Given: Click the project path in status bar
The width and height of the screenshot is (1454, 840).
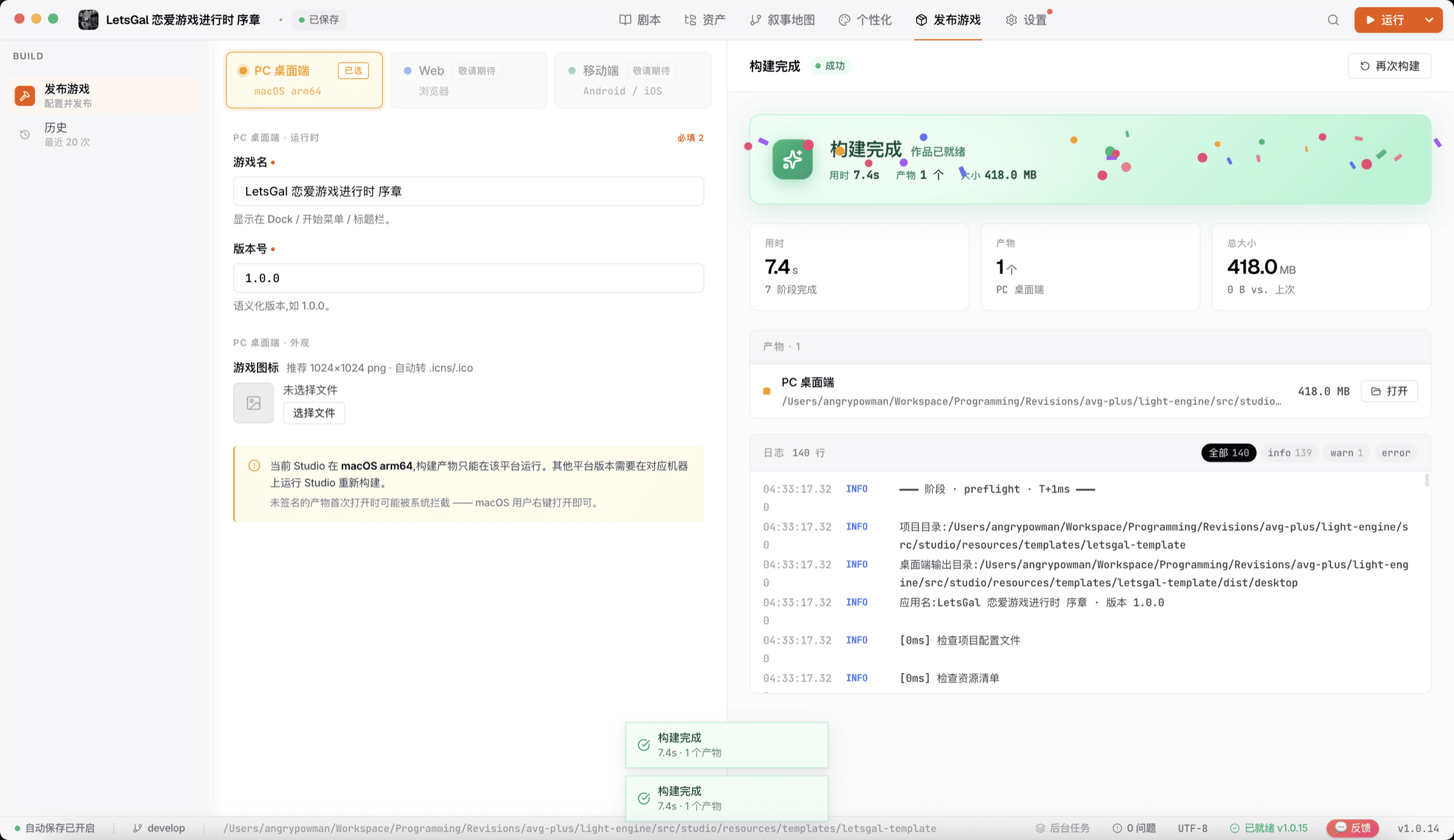Looking at the screenshot, I should (579, 828).
